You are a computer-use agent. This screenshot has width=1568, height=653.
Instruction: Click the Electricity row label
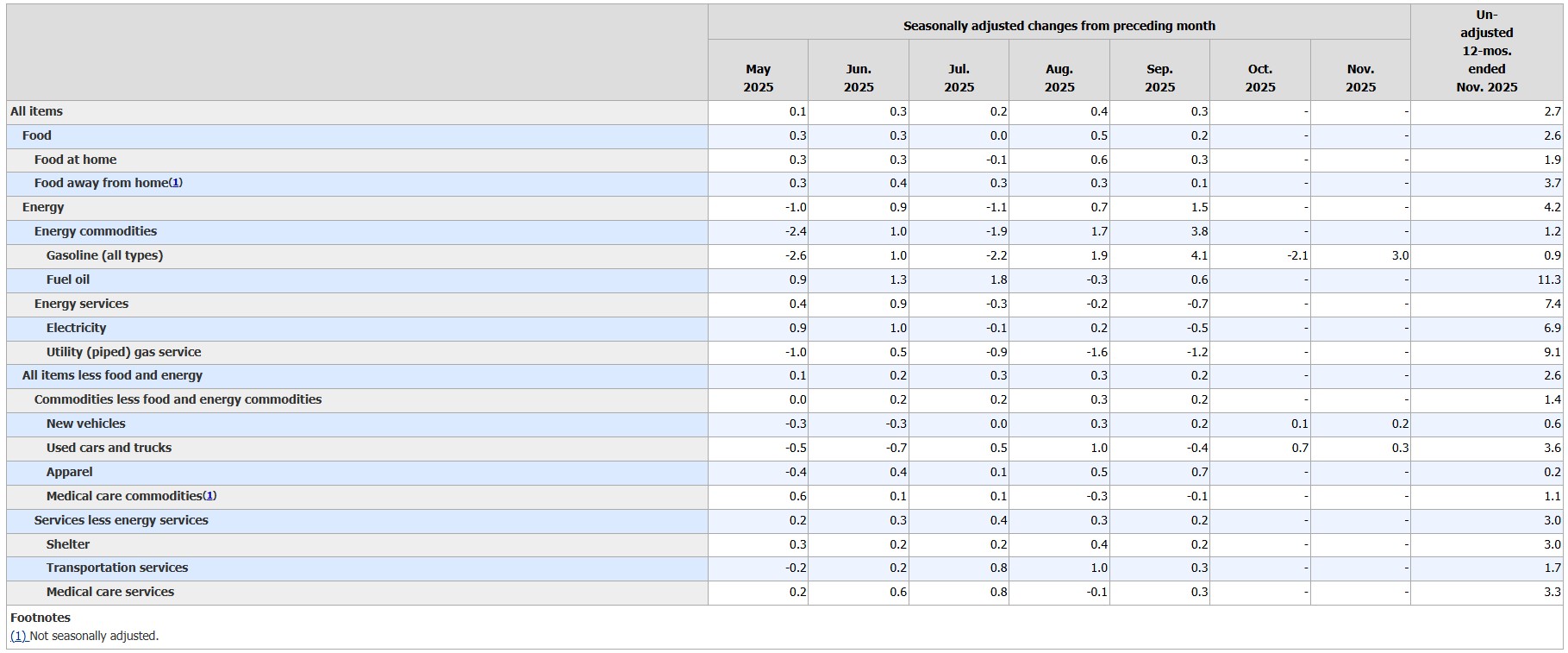tap(77, 328)
